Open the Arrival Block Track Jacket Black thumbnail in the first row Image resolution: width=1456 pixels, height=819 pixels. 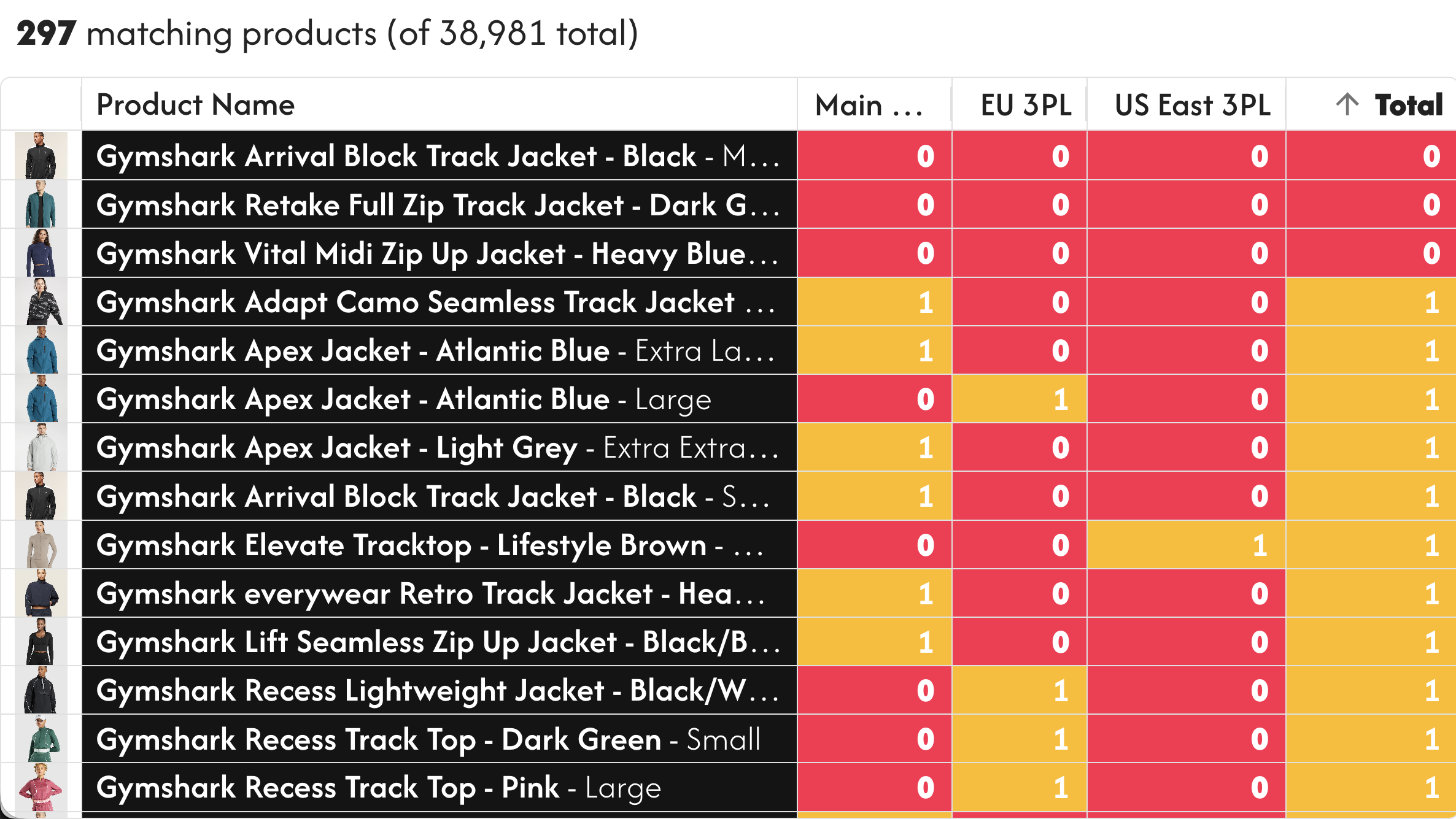(41, 156)
